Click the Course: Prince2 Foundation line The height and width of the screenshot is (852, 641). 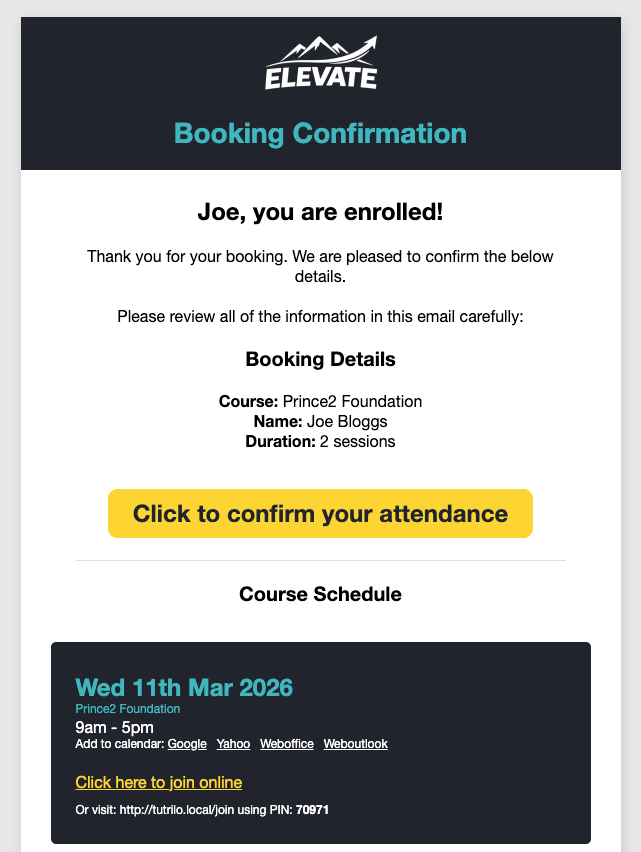pos(320,401)
